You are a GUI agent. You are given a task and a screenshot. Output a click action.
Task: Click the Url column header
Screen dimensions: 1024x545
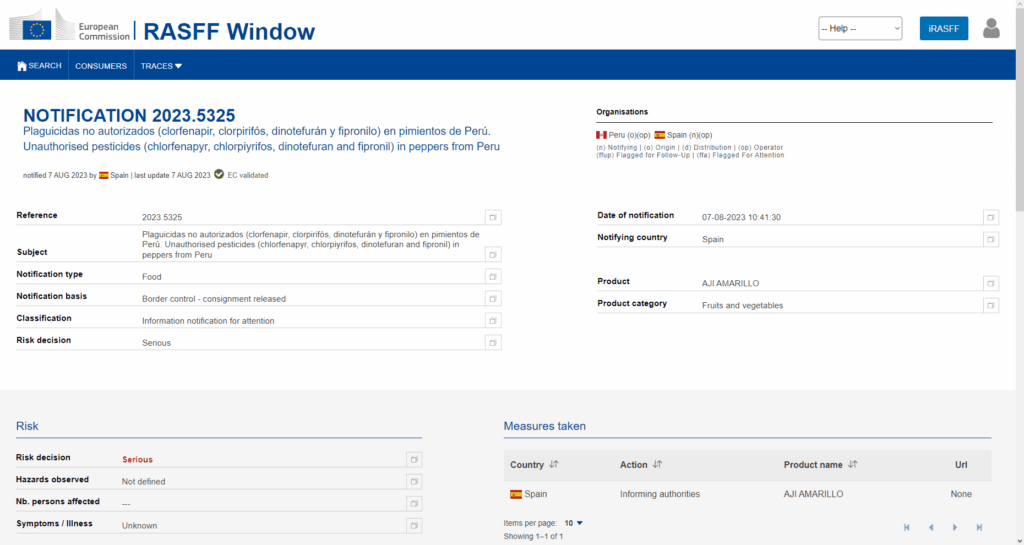pos(961,465)
